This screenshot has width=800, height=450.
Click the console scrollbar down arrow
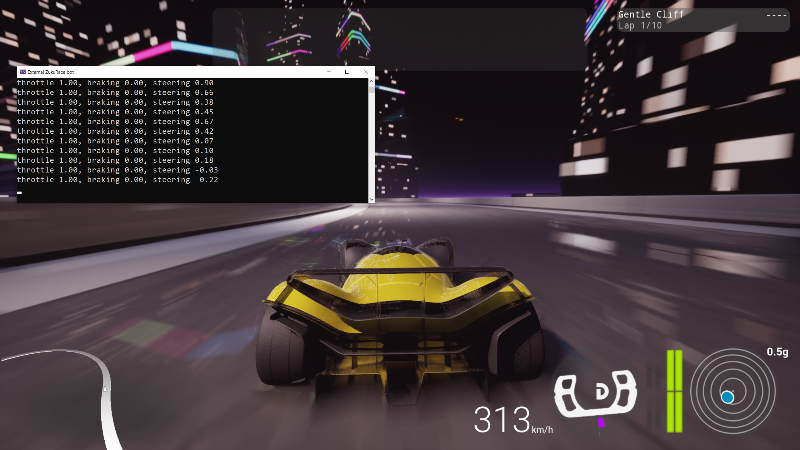(371, 199)
